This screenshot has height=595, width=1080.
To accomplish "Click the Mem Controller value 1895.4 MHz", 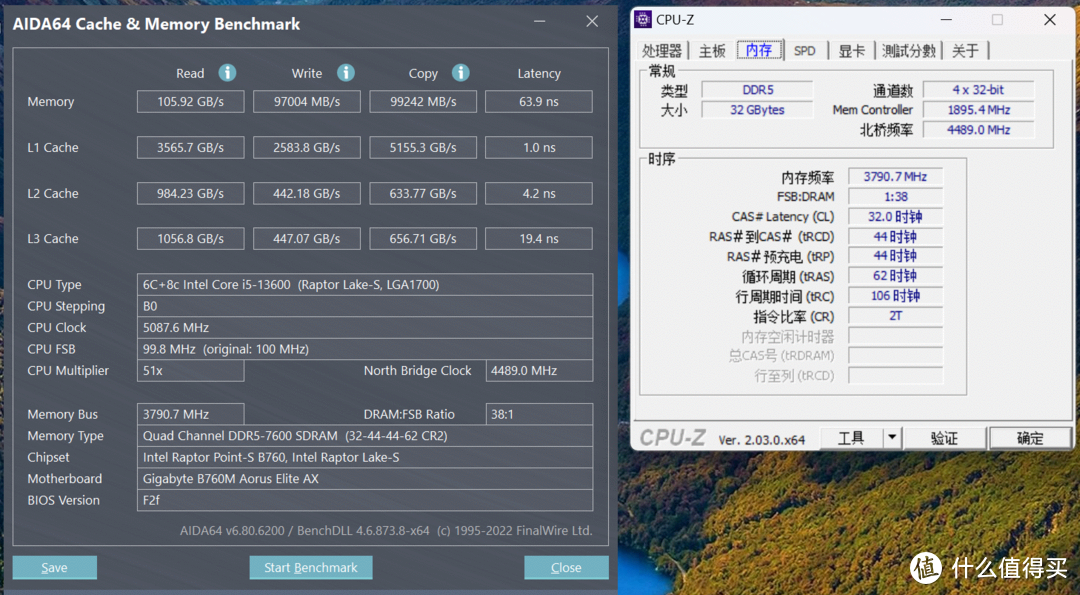I will (979, 109).
